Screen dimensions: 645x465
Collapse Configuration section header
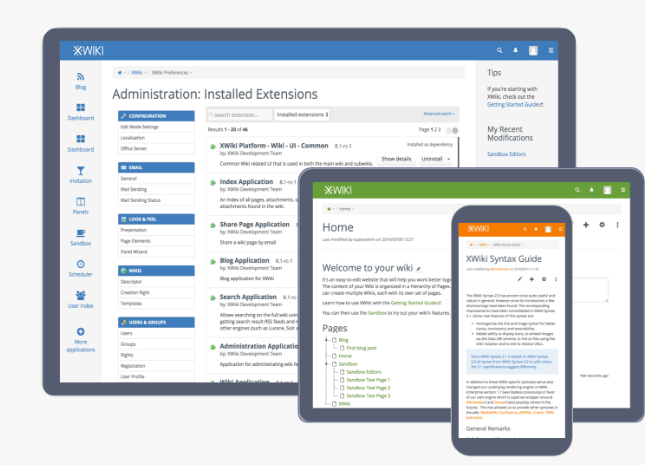[156, 116]
